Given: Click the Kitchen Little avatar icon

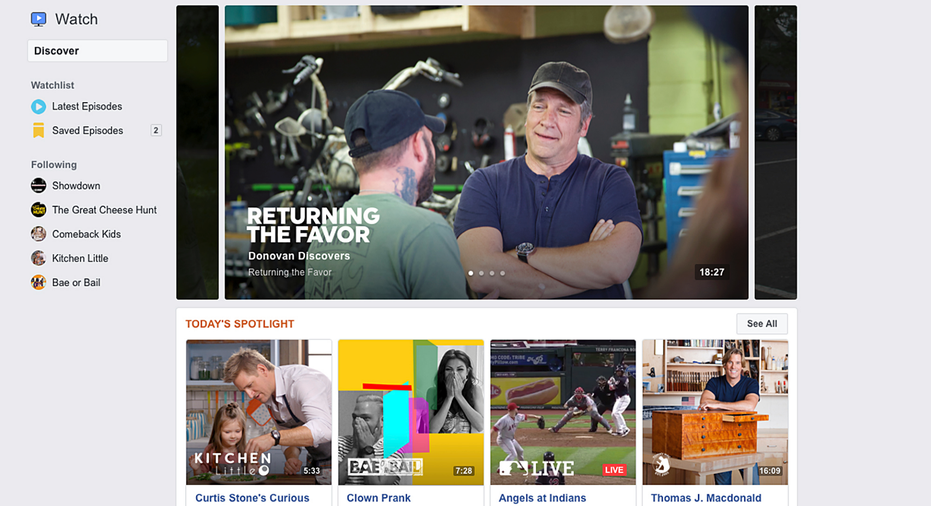Looking at the screenshot, I should pyautogui.click(x=39, y=258).
